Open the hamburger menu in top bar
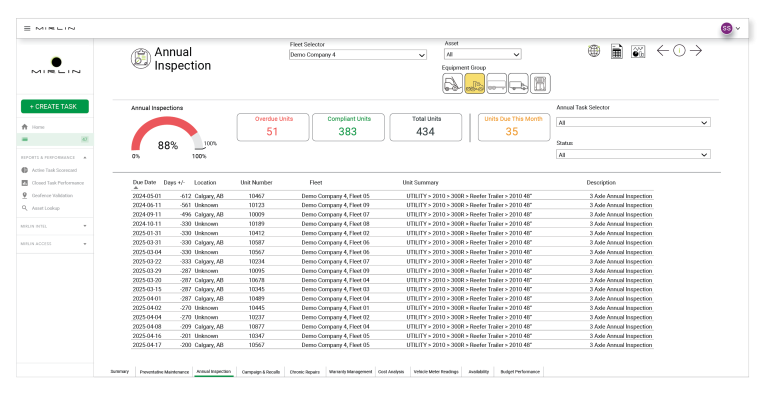Viewport: 768px width, 410px height. coord(27,28)
